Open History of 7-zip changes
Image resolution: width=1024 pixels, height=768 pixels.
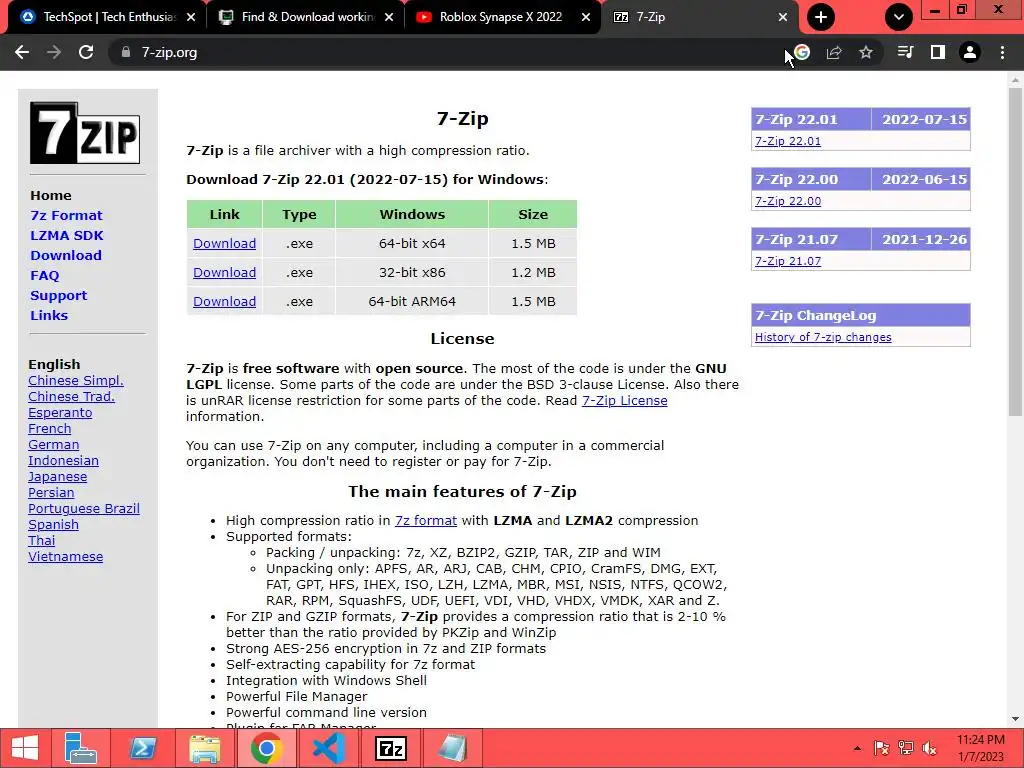823,337
